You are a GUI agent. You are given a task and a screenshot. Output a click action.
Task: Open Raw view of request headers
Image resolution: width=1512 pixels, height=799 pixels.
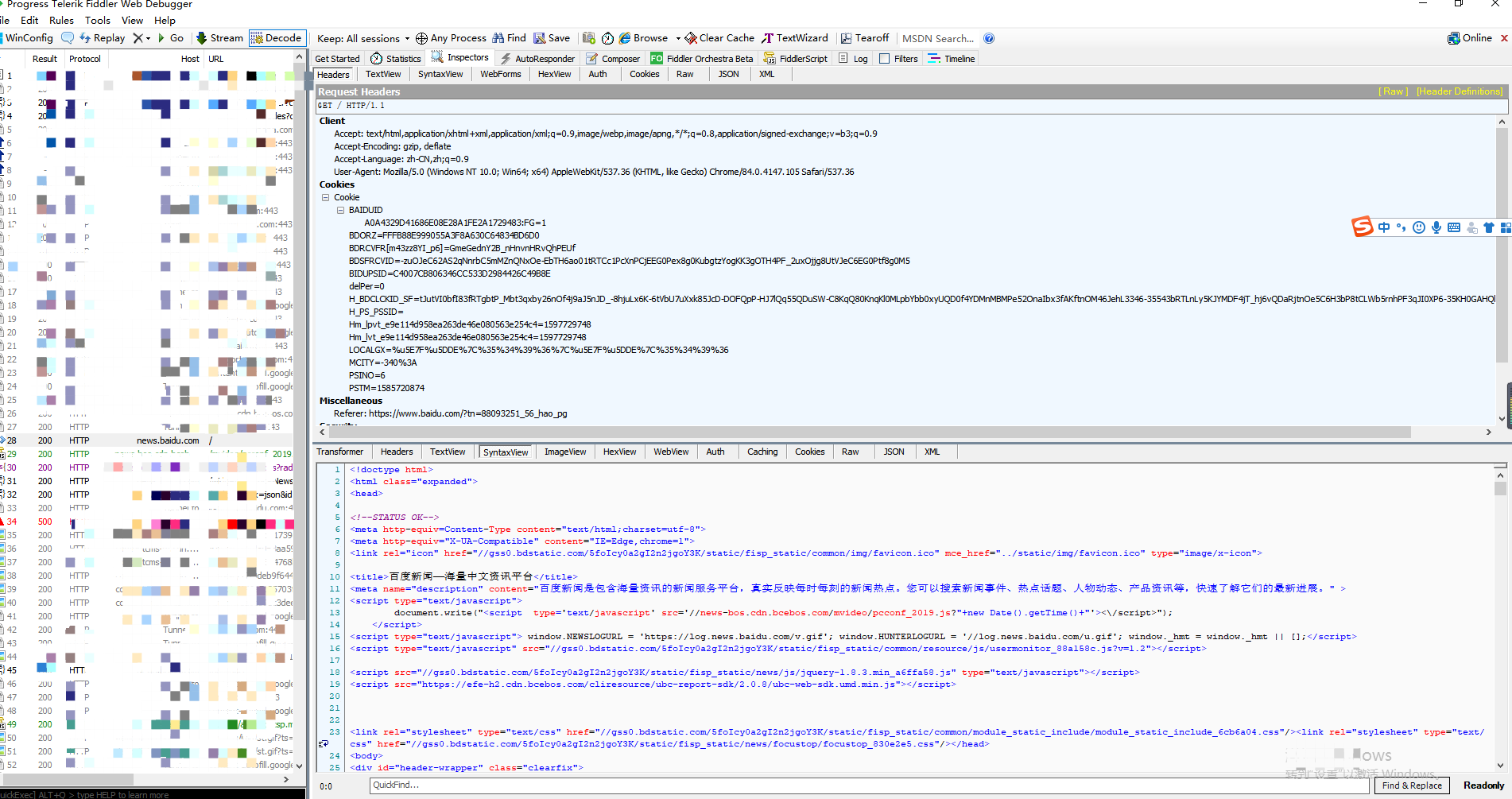click(1393, 91)
